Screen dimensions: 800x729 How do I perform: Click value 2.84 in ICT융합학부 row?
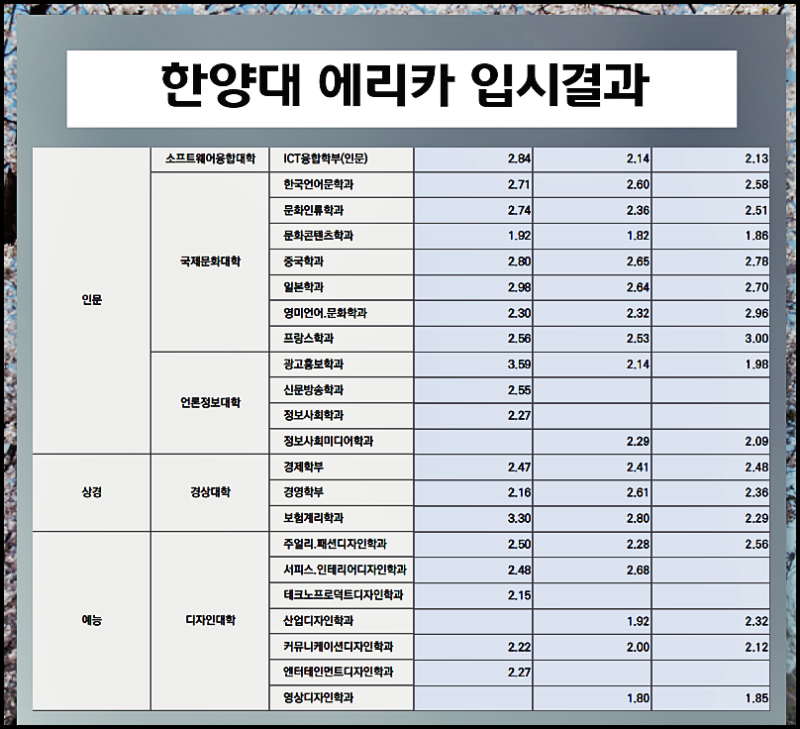pyautogui.click(x=519, y=159)
